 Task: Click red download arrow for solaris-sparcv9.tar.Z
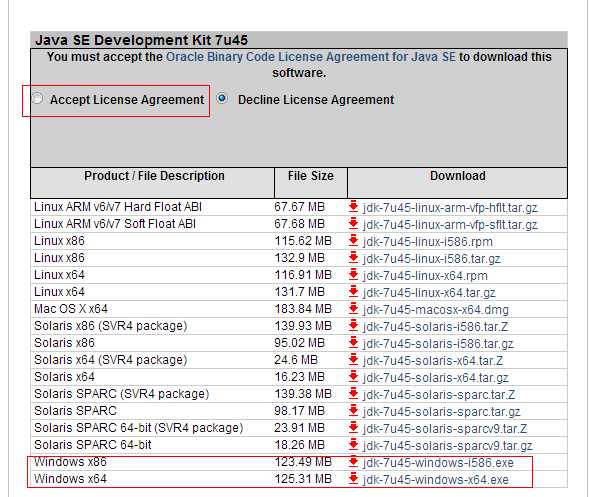(353, 428)
